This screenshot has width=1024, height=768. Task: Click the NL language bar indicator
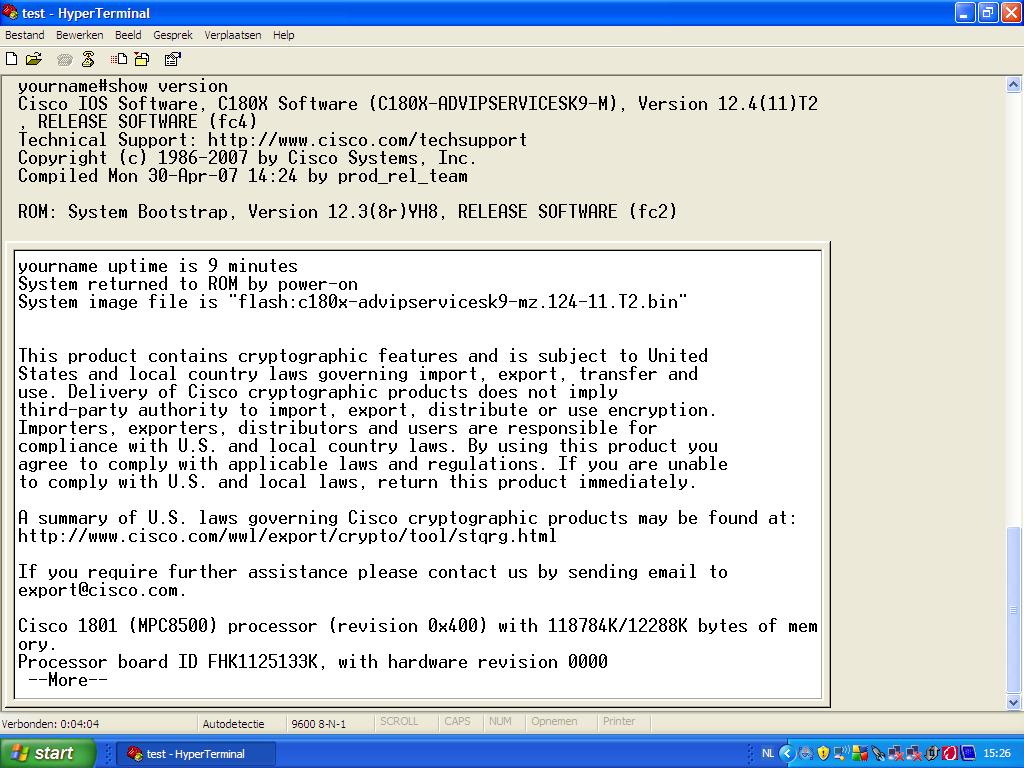tap(768, 753)
